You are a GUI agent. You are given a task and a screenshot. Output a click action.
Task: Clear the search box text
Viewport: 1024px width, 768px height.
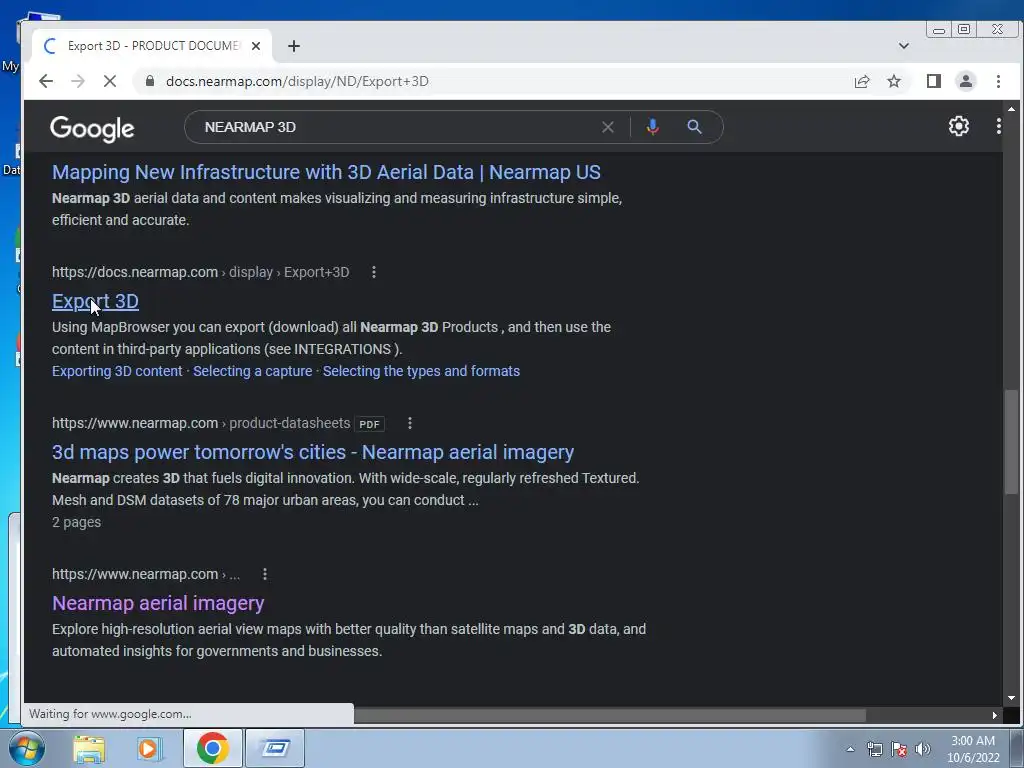[x=608, y=127]
